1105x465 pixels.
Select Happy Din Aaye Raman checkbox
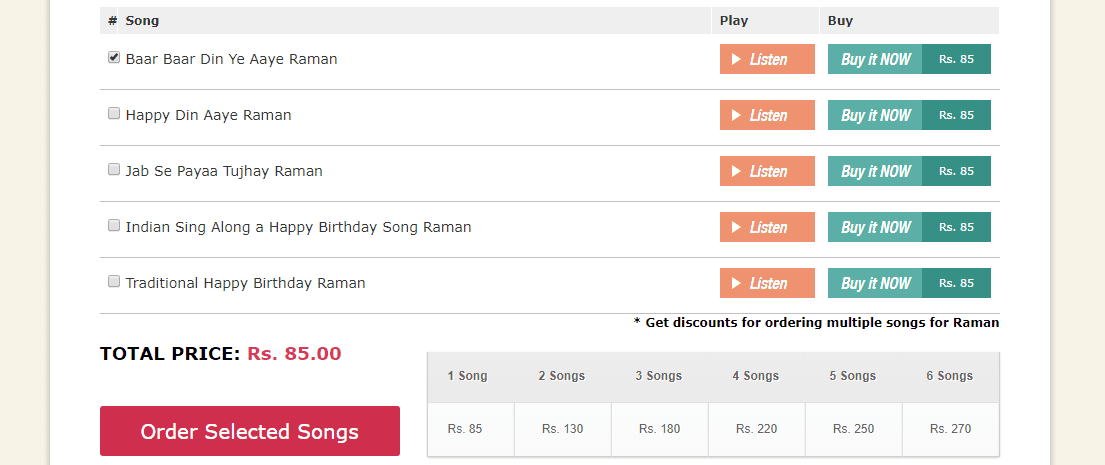(113, 113)
